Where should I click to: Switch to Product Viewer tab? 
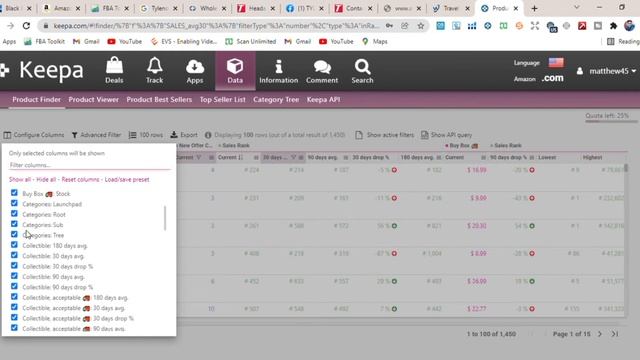click(x=93, y=100)
